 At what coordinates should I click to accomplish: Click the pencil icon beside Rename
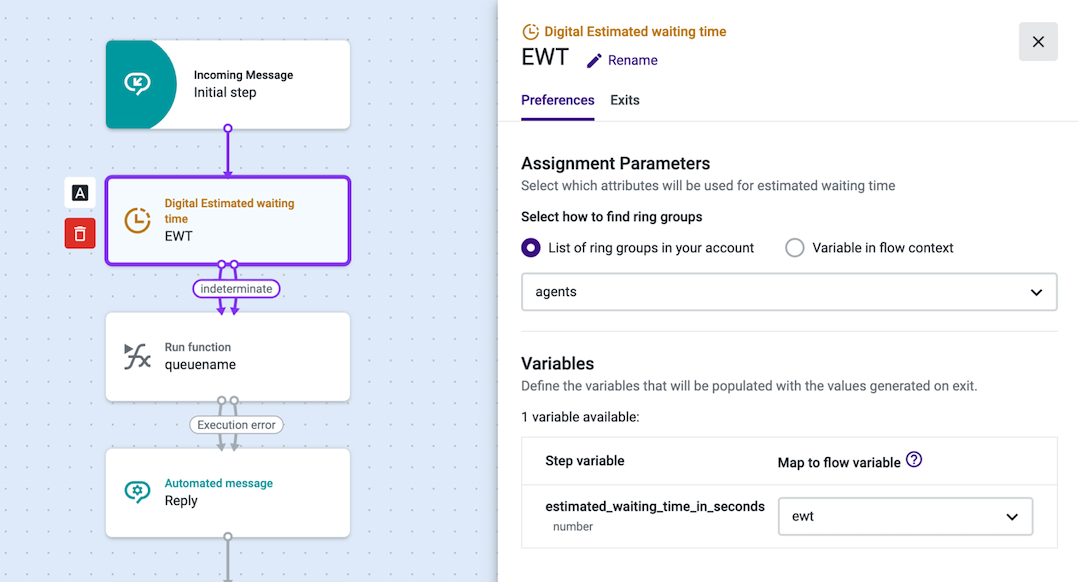594,60
